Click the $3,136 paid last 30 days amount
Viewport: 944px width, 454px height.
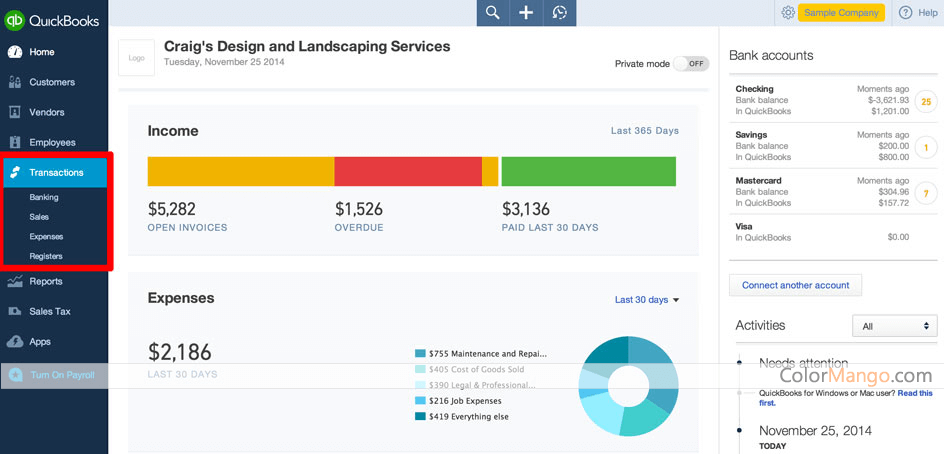pos(526,210)
